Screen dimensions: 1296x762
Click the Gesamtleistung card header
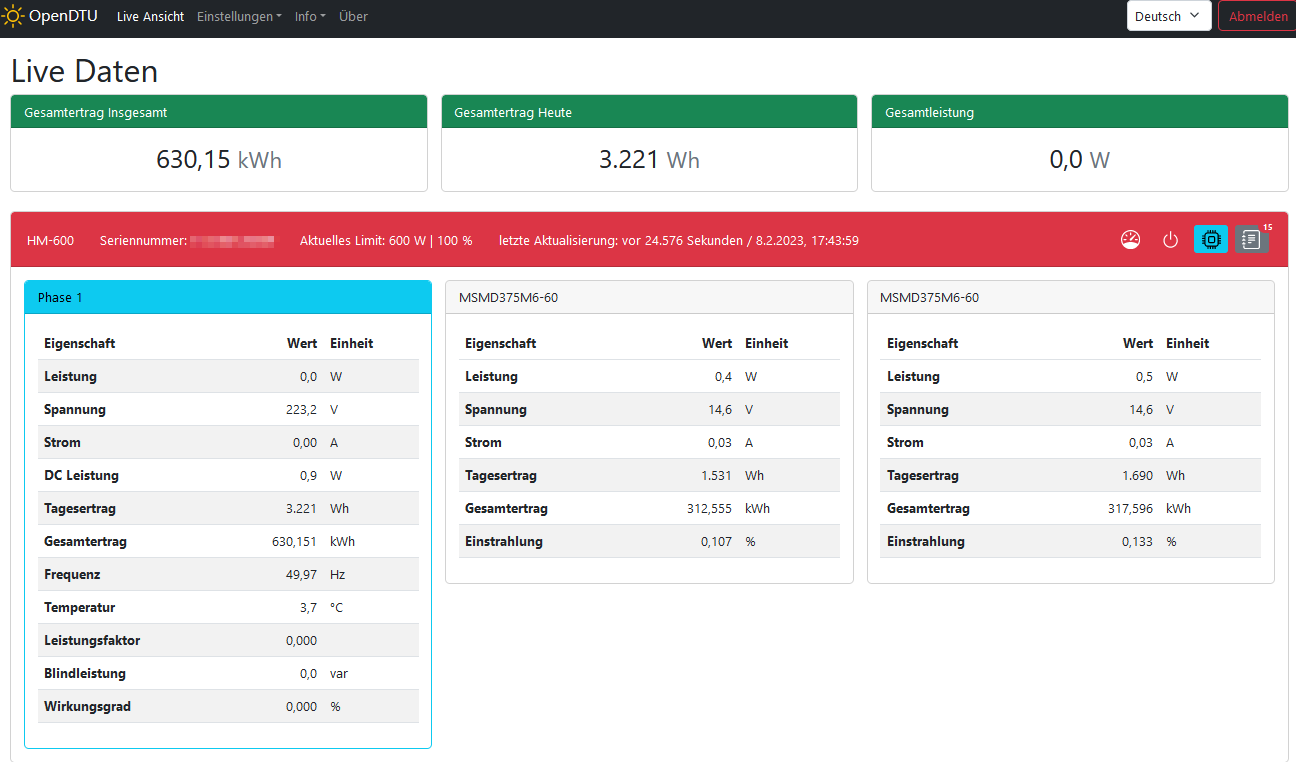1080,112
